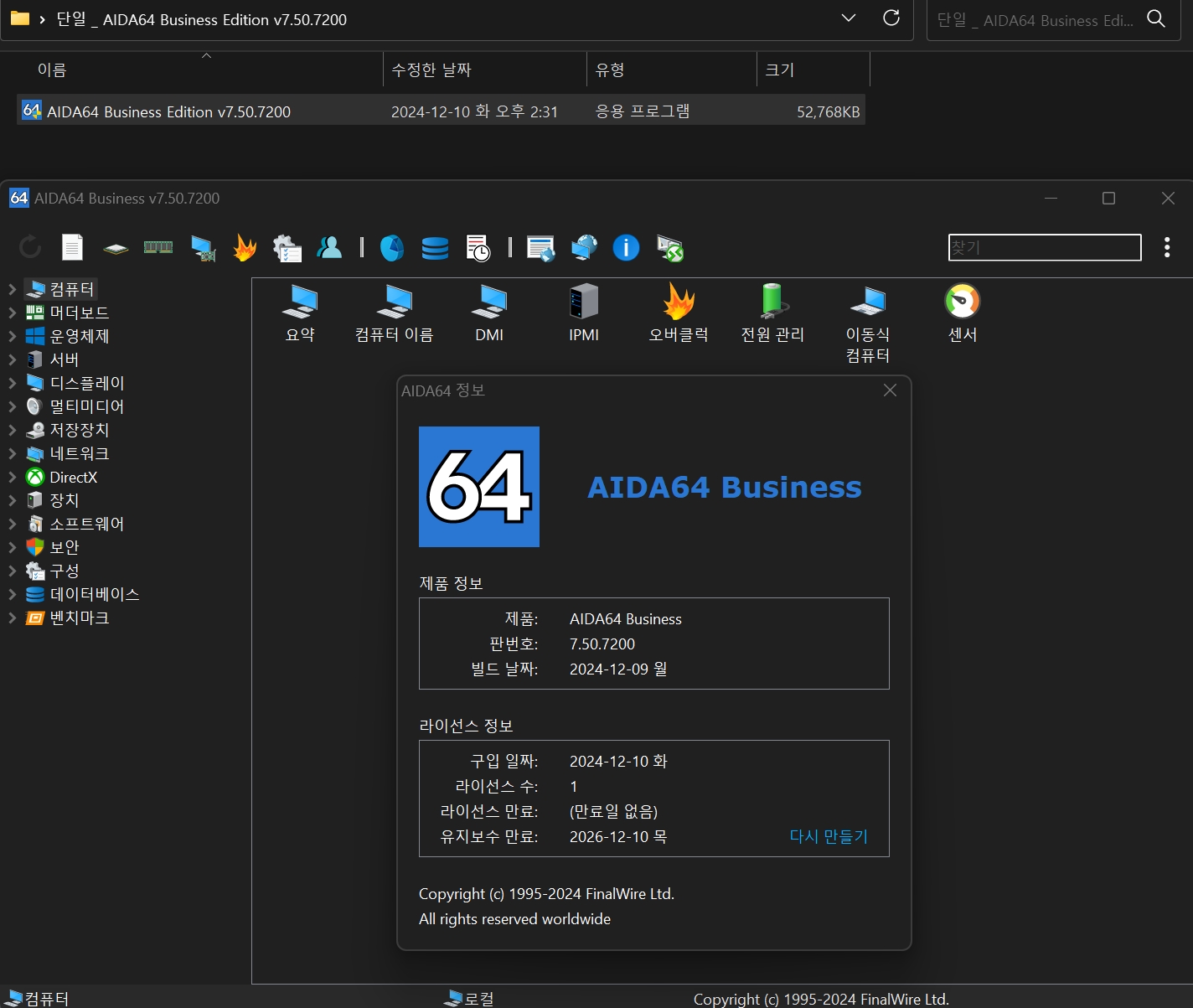Click the 2026-12-10 목 maintenance expiry value

pyautogui.click(x=618, y=836)
